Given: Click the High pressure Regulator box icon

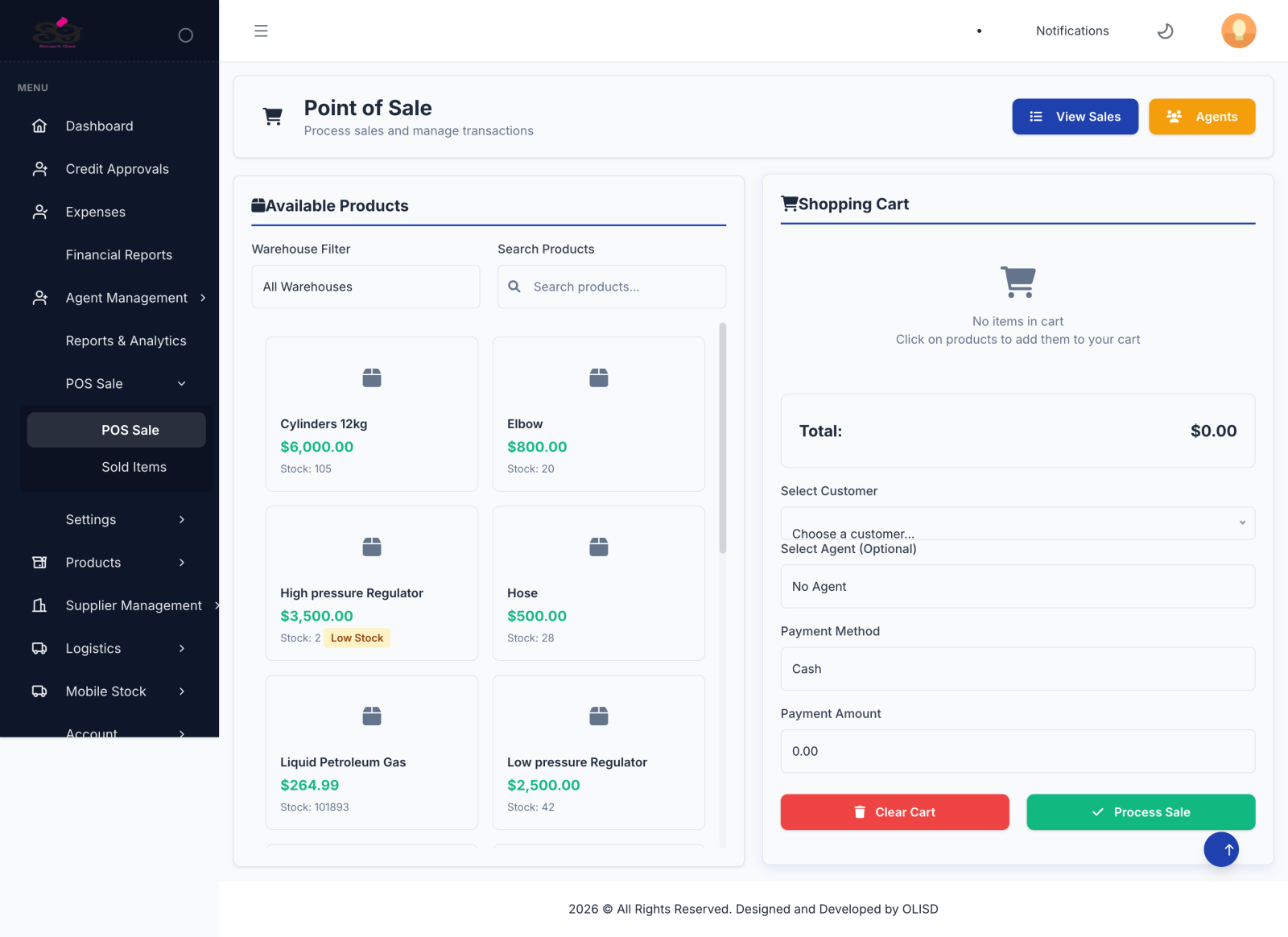Looking at the screenshot, I should (x=372, y=547).
